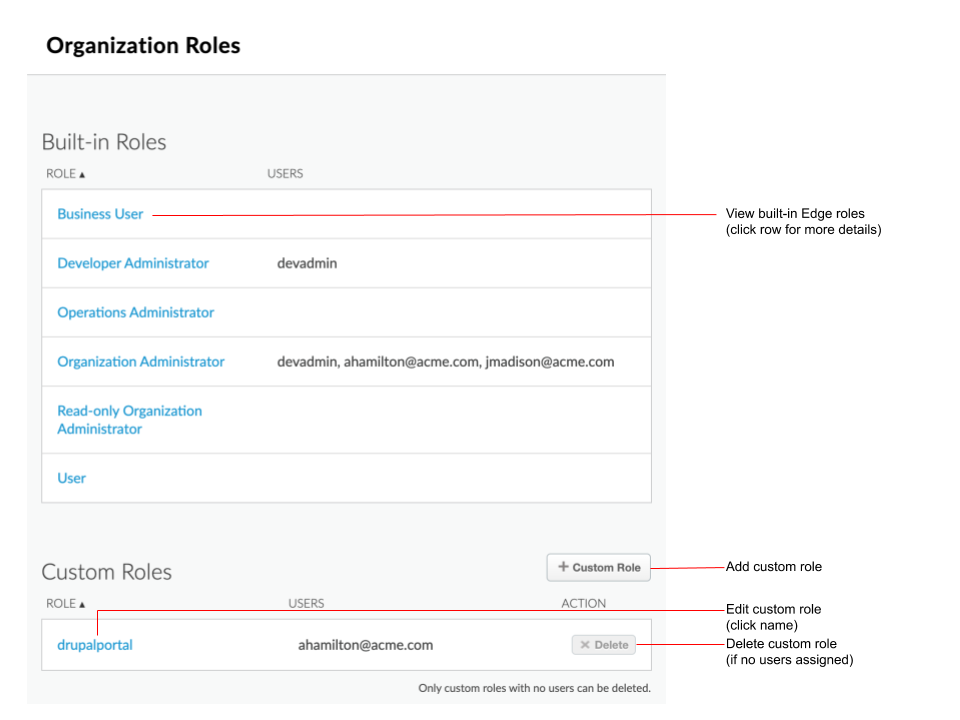This screenshot has width=960, height=720.
Task: Open the Developer Administrator role
Action: click(x=133, y=263)
